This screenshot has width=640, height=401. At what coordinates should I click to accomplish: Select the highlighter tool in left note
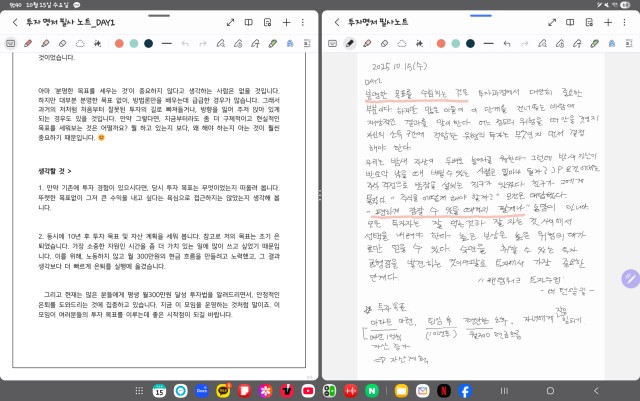[x=45, y=43]
